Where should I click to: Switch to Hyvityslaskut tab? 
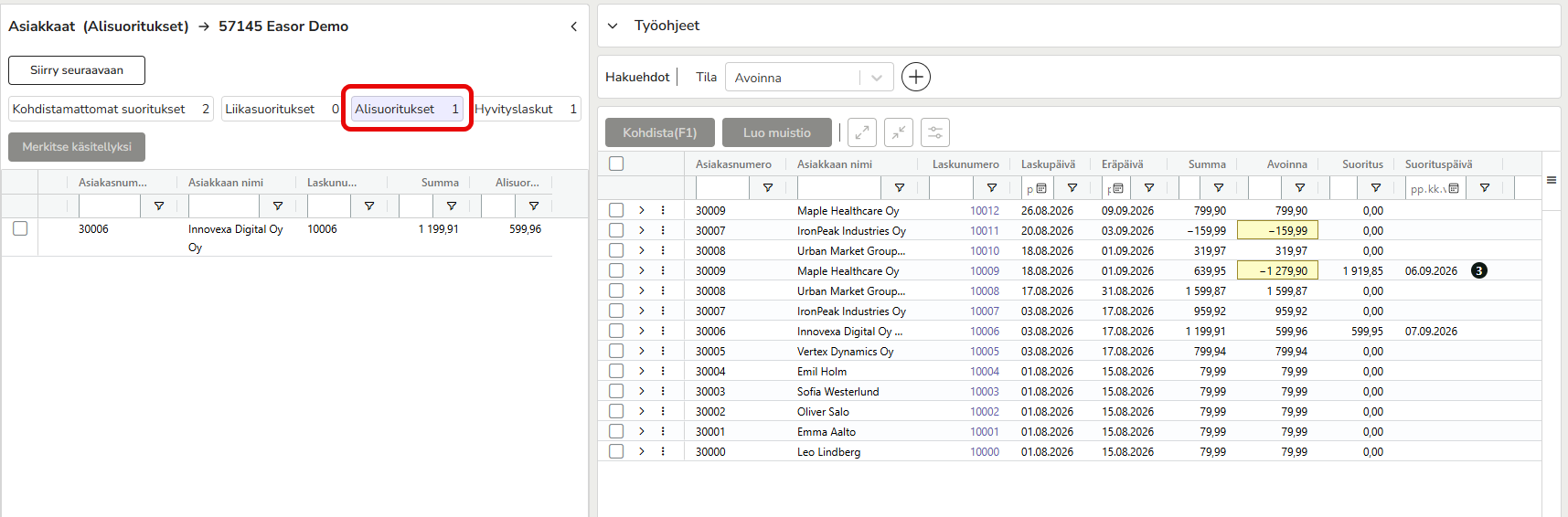tap(526, 109)
